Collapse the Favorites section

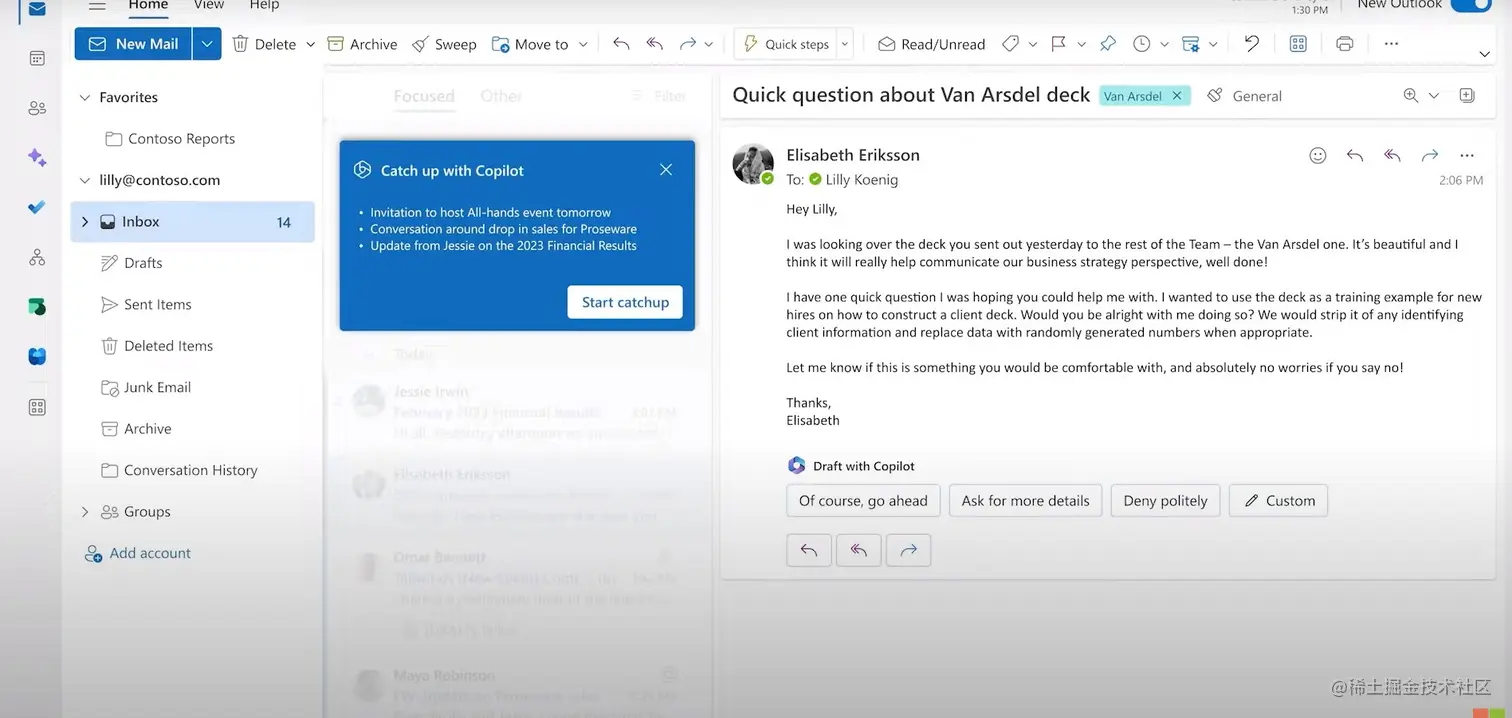click(x=85, y=97)
